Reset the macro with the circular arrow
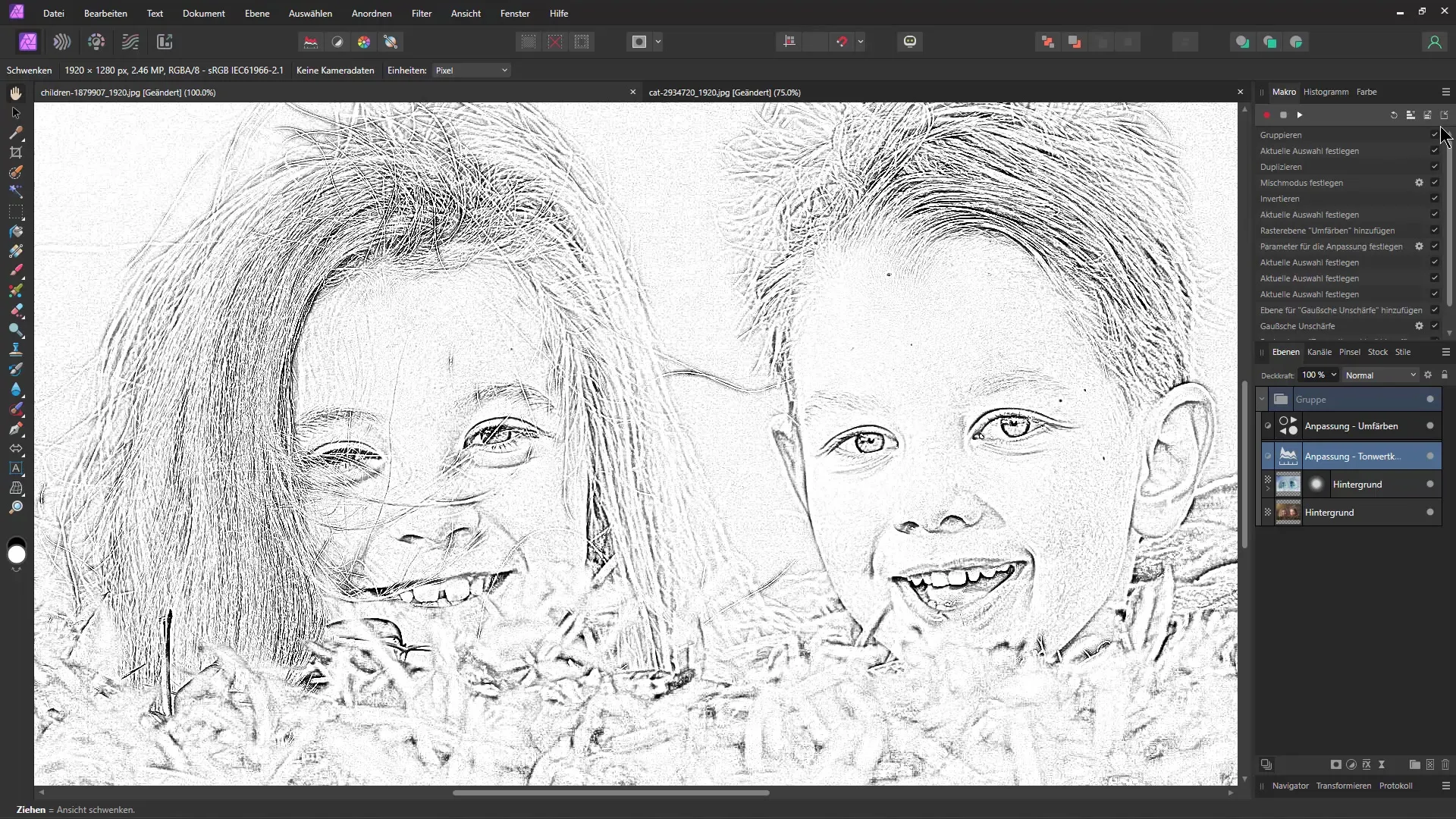The width and height of the screenshot is (1456, 819). (1394, 115)
